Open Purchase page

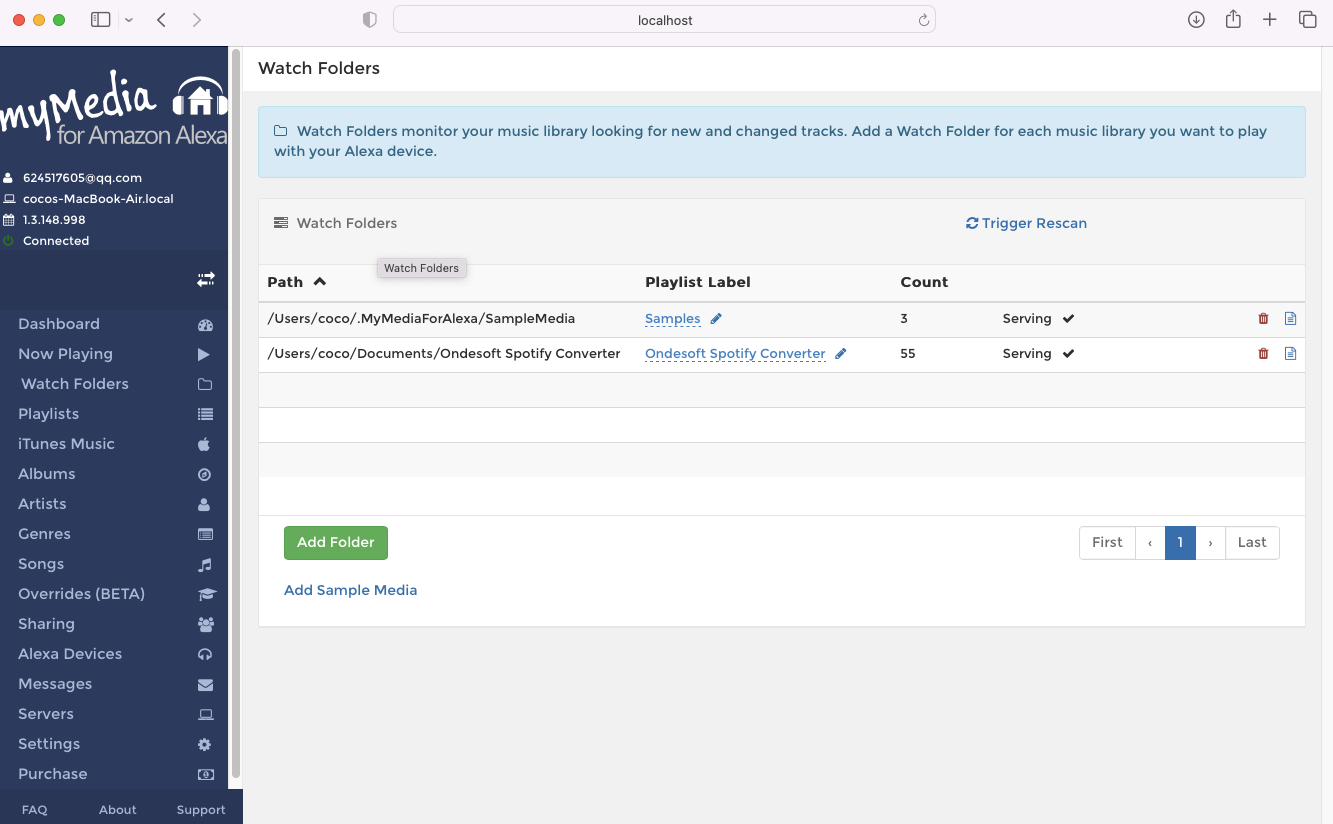[x=52, y=774]
